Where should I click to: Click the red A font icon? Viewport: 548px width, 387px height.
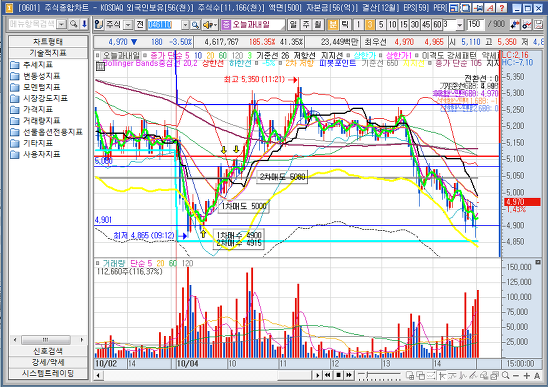tap(490, 8)
